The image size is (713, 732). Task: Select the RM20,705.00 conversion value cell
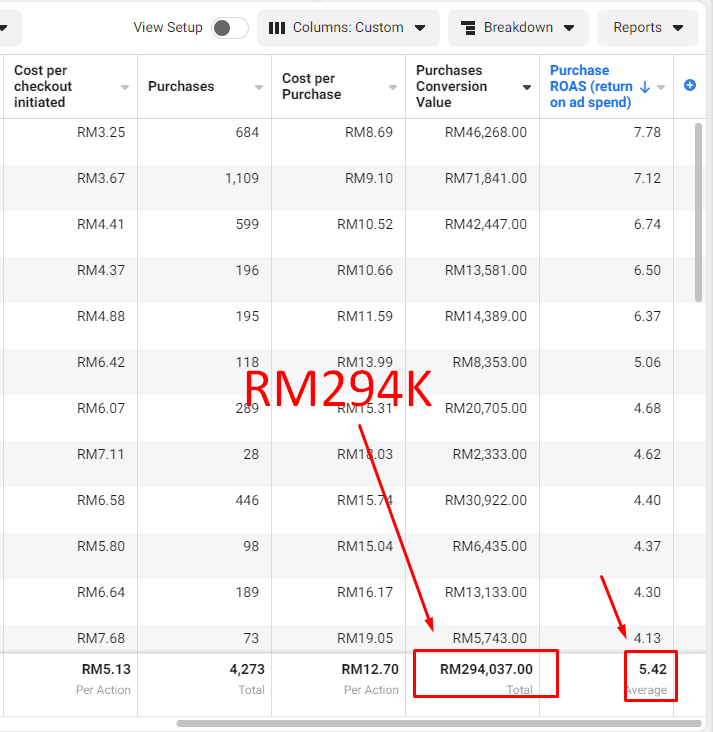click(x=486, y=408)
